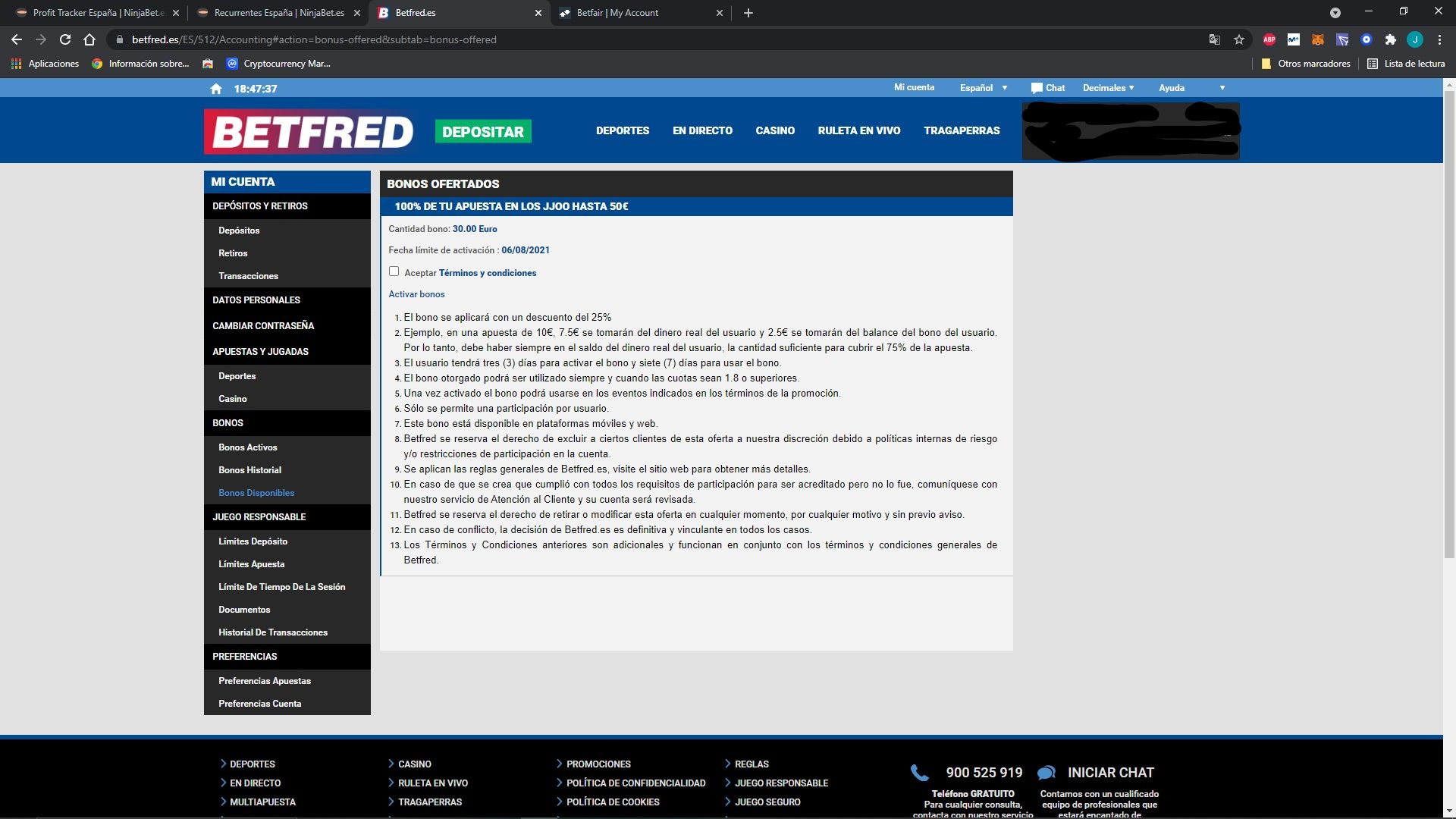
Task: Expand the Ayuda dropdown
Action: point(1191,88)
